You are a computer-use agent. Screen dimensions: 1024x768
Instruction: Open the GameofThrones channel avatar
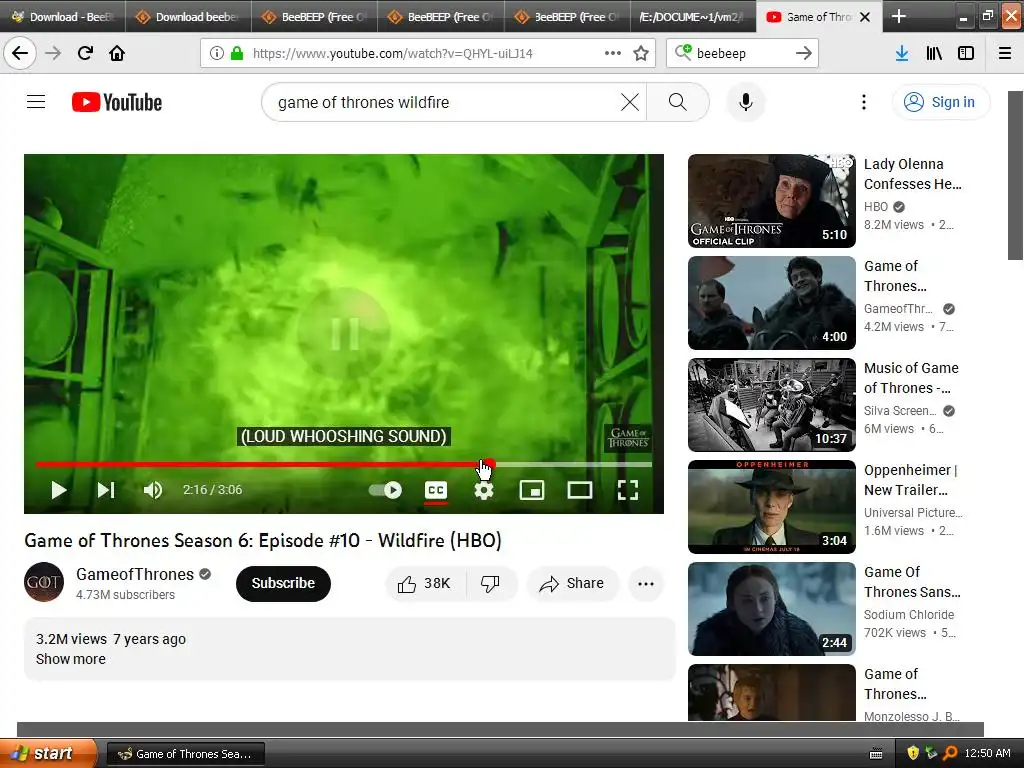click(44, 582)
